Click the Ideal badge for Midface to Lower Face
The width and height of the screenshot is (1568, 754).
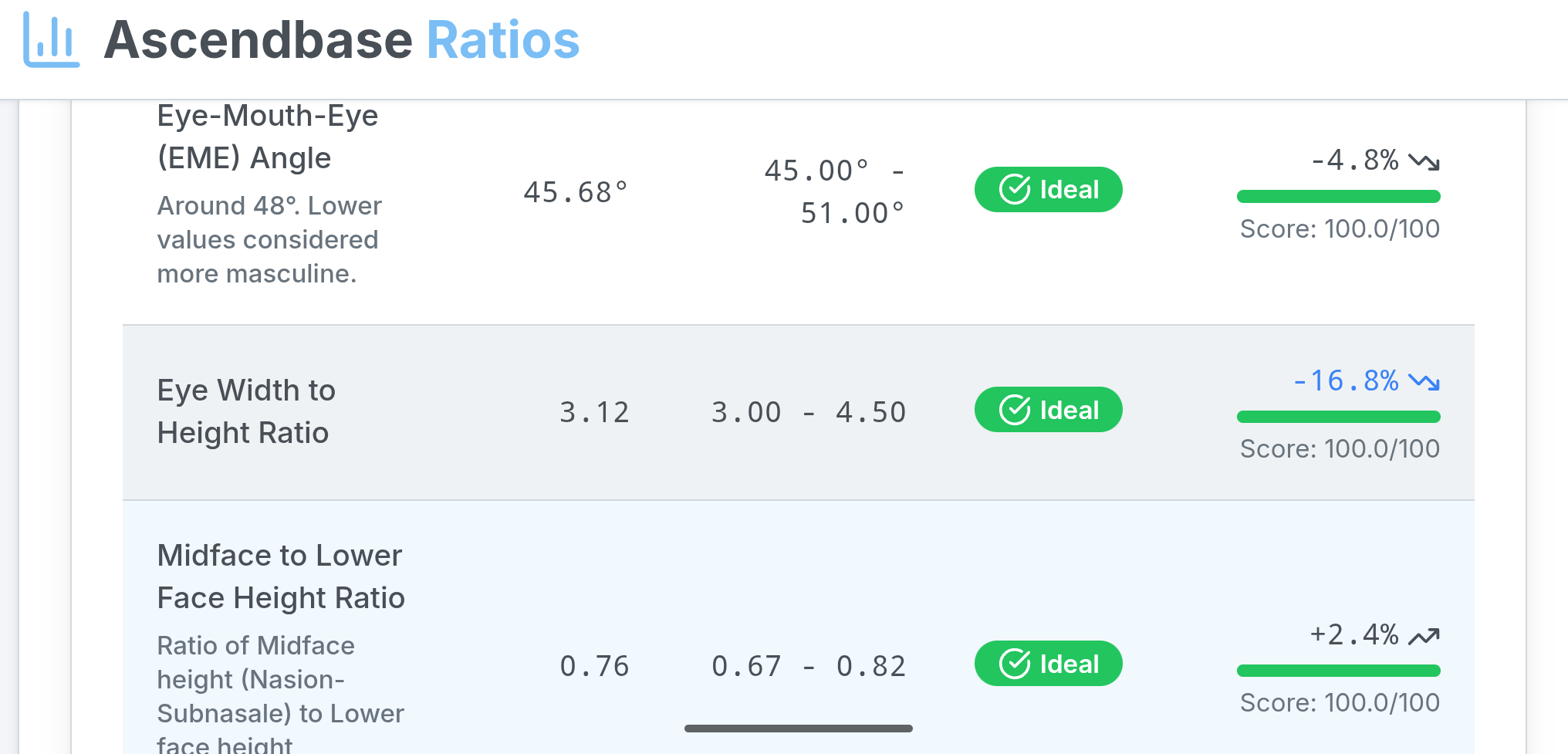1048,664
